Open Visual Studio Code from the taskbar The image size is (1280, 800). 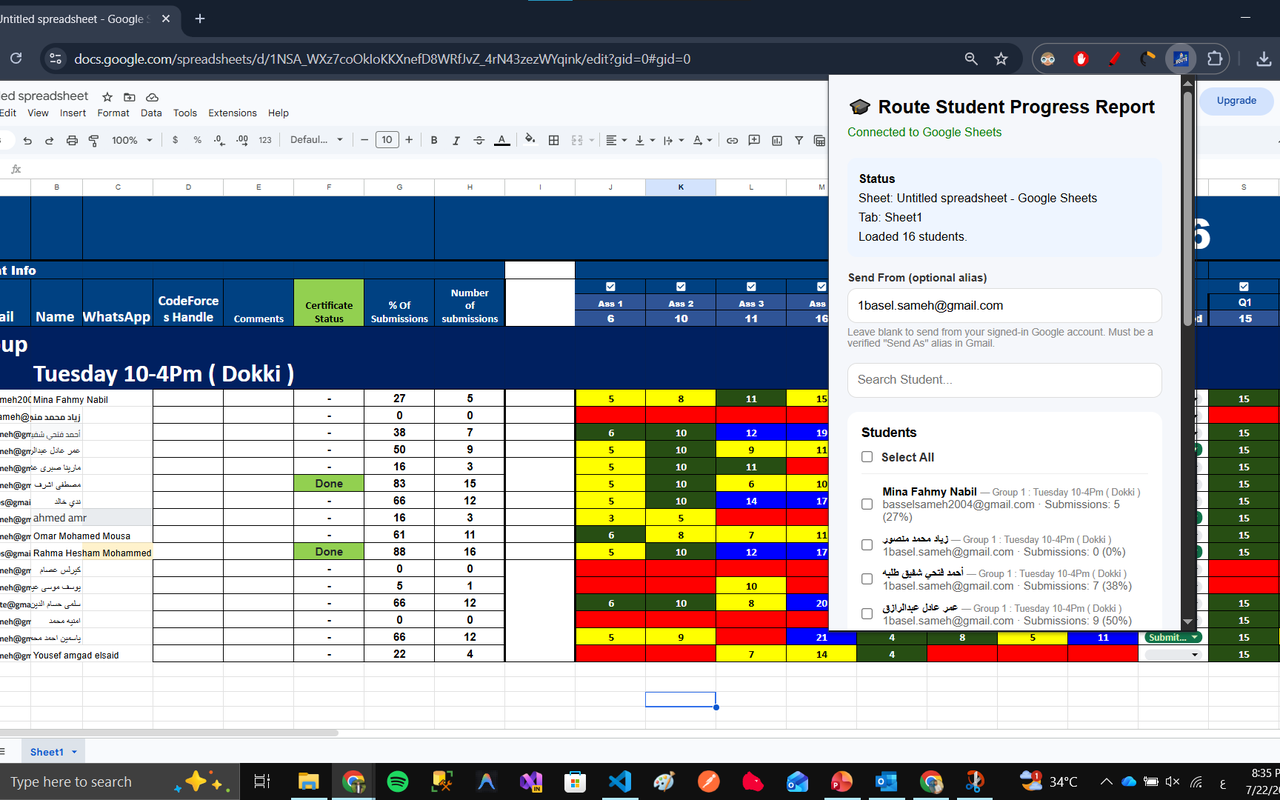point(620,782)
